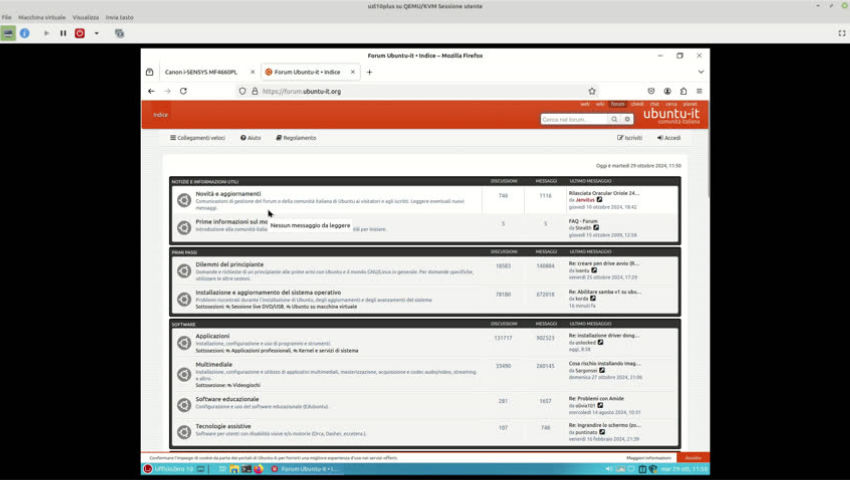
Task: Open advanced search gear icon
Action: 627,119
